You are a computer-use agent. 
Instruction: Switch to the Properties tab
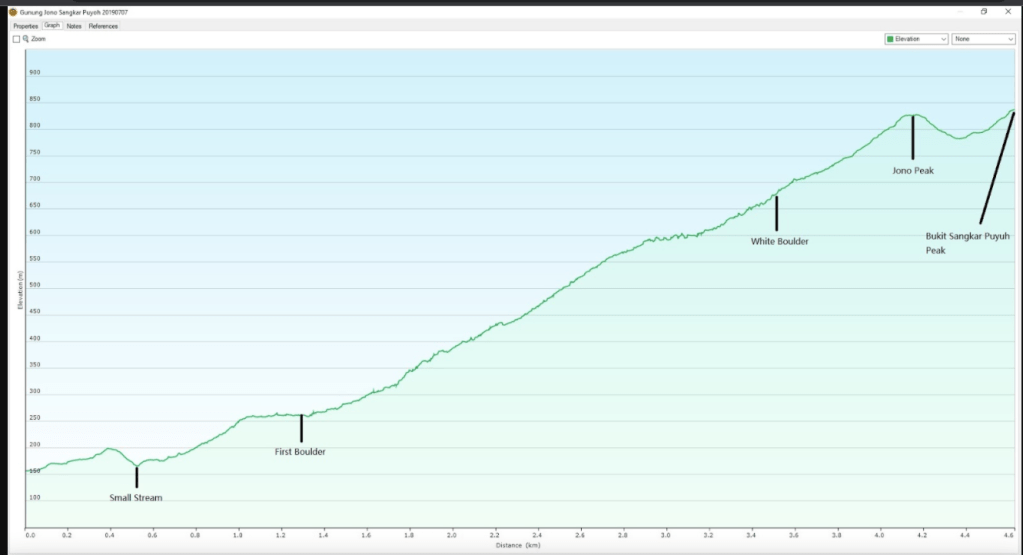(x=26, y=26)
